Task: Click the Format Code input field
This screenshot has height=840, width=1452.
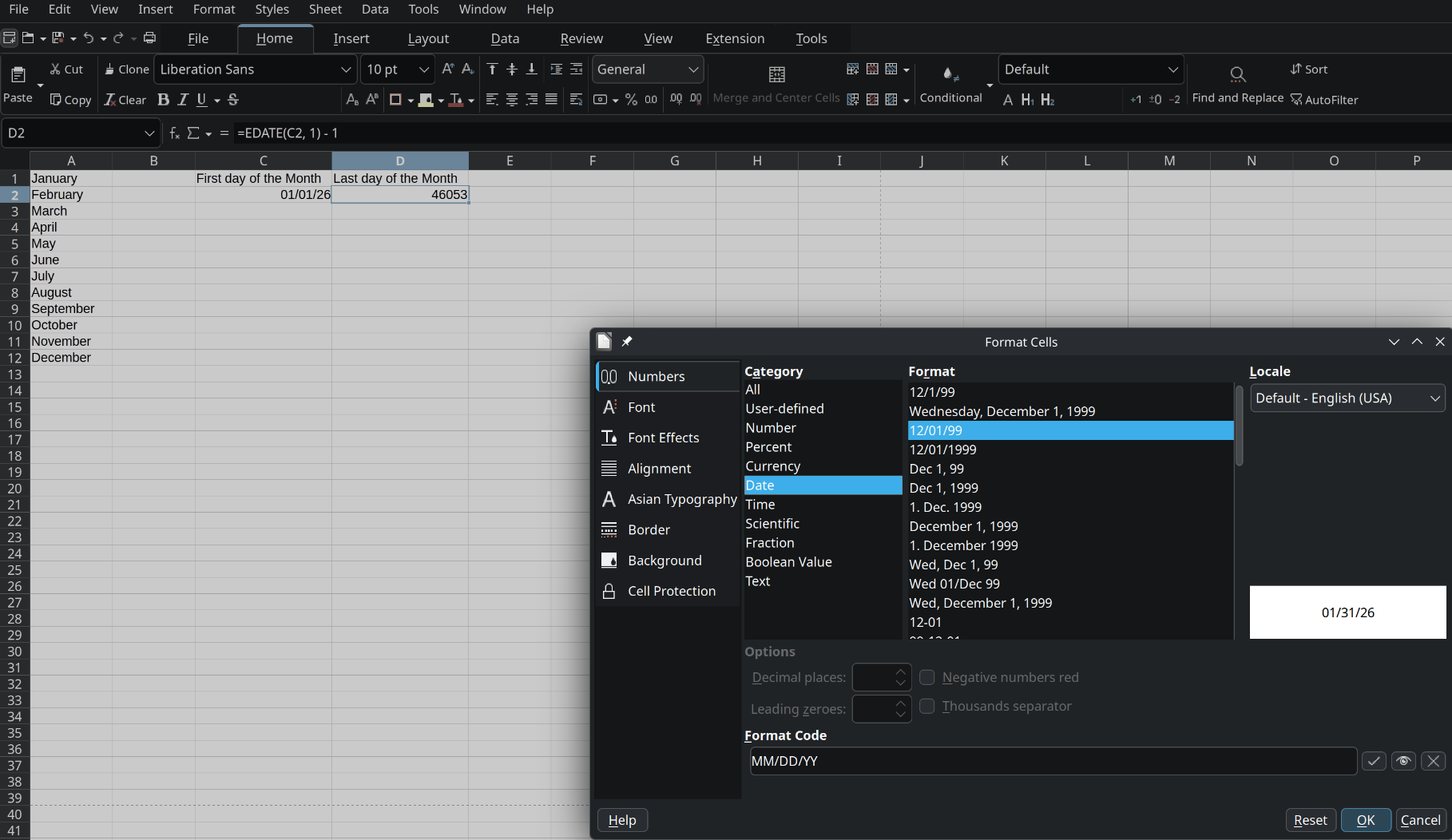Action: click(1053, 761)
